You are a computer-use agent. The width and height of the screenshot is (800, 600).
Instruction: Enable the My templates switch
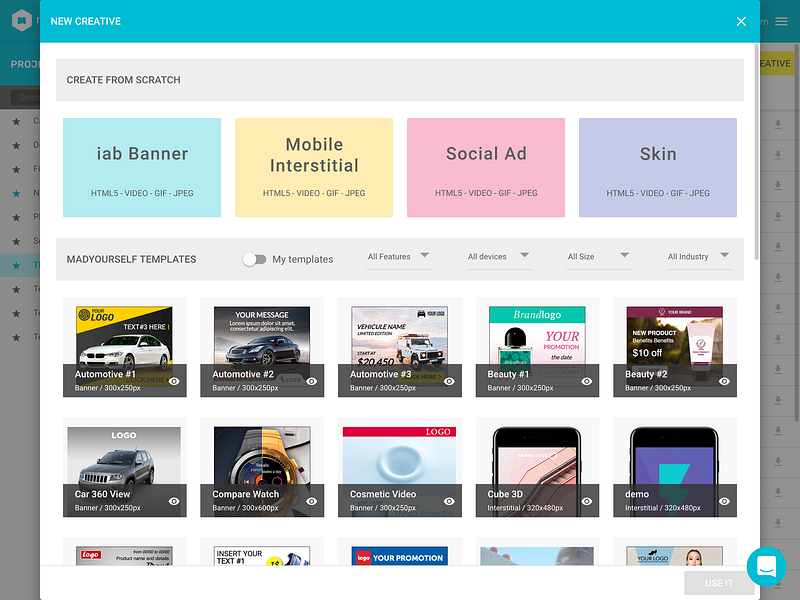pos(254,259)
